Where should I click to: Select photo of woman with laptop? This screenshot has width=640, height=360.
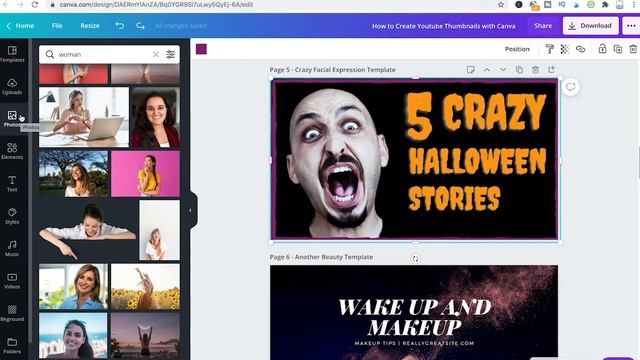click(x=84, y=117)
